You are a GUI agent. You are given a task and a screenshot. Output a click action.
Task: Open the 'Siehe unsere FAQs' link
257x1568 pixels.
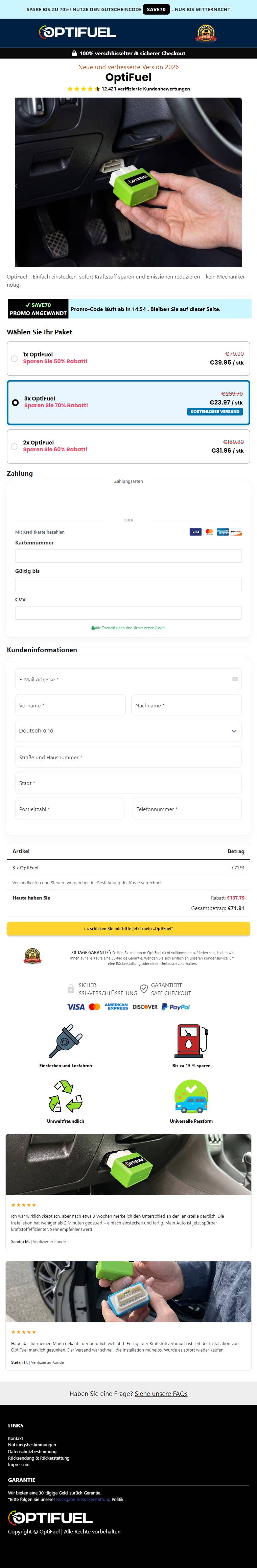coord(161,1394)
